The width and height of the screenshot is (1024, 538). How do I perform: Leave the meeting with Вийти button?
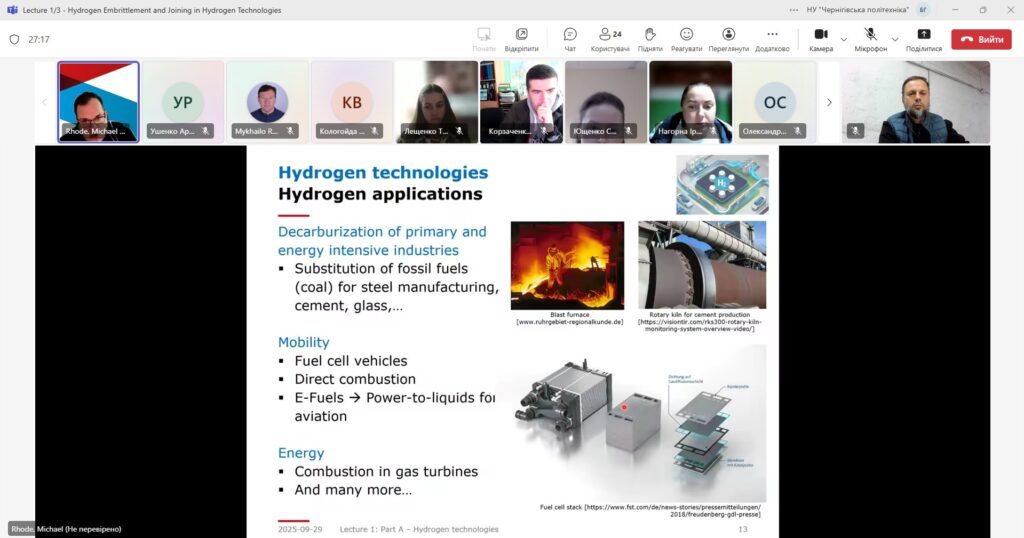[980, 40]
